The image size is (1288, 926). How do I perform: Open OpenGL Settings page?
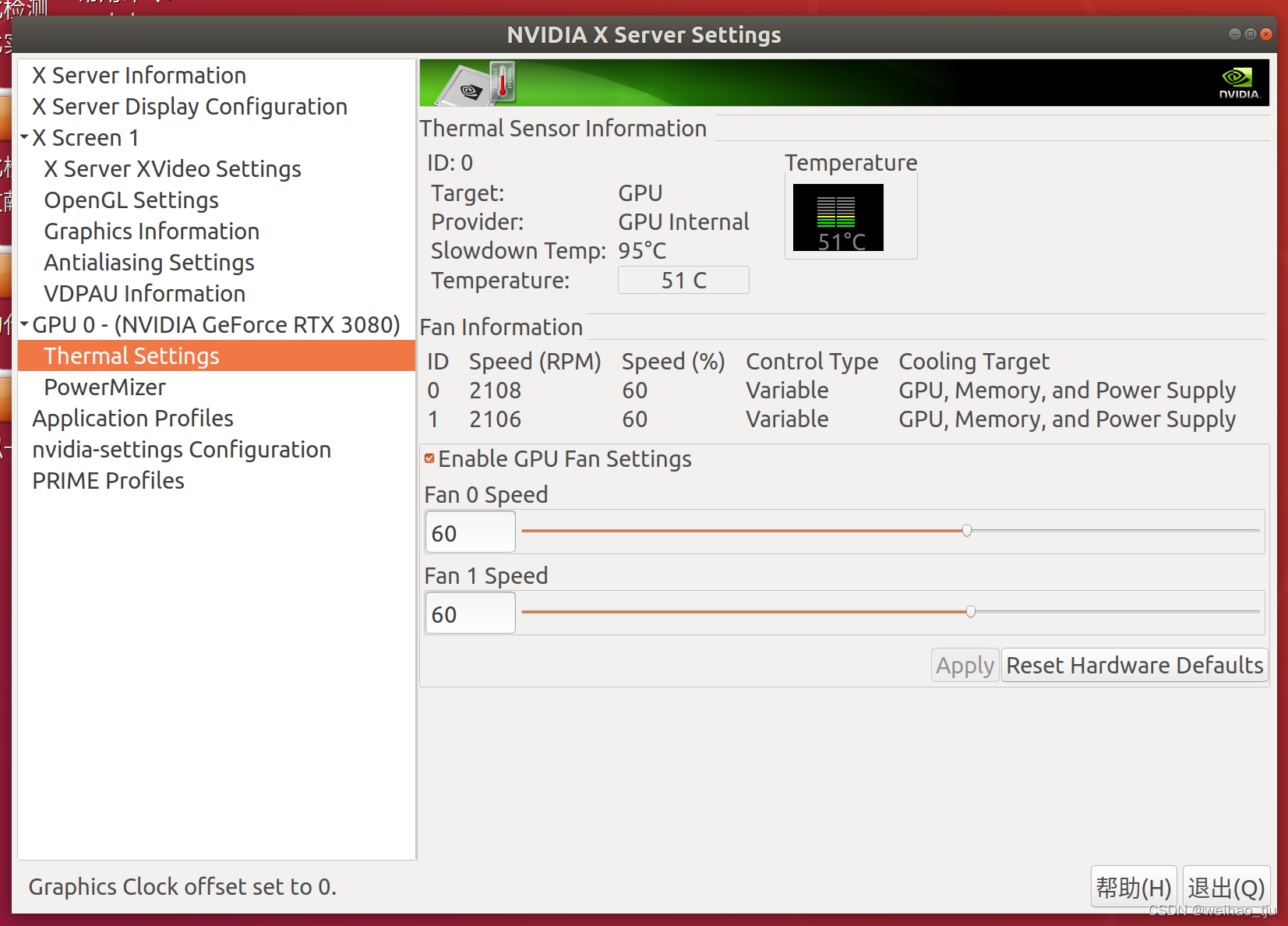[x=132, y=200]
